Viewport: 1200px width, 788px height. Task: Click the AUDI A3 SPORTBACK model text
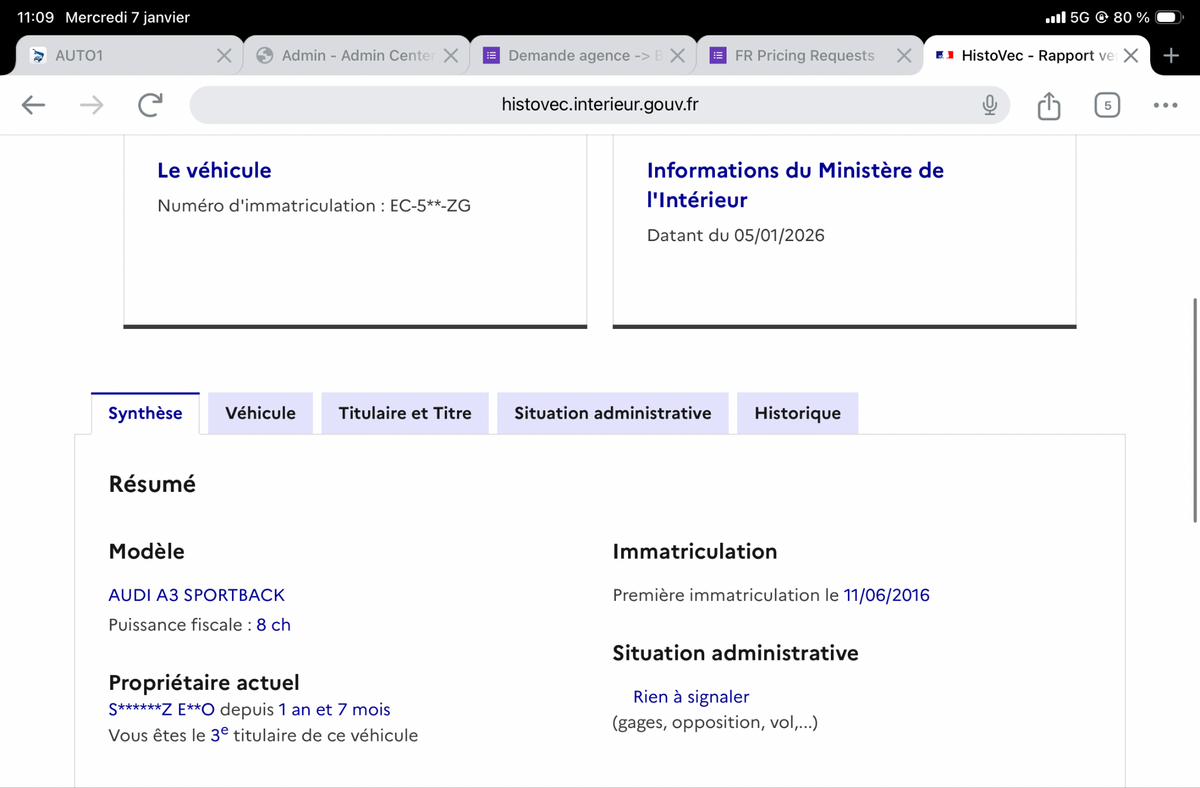196,595
